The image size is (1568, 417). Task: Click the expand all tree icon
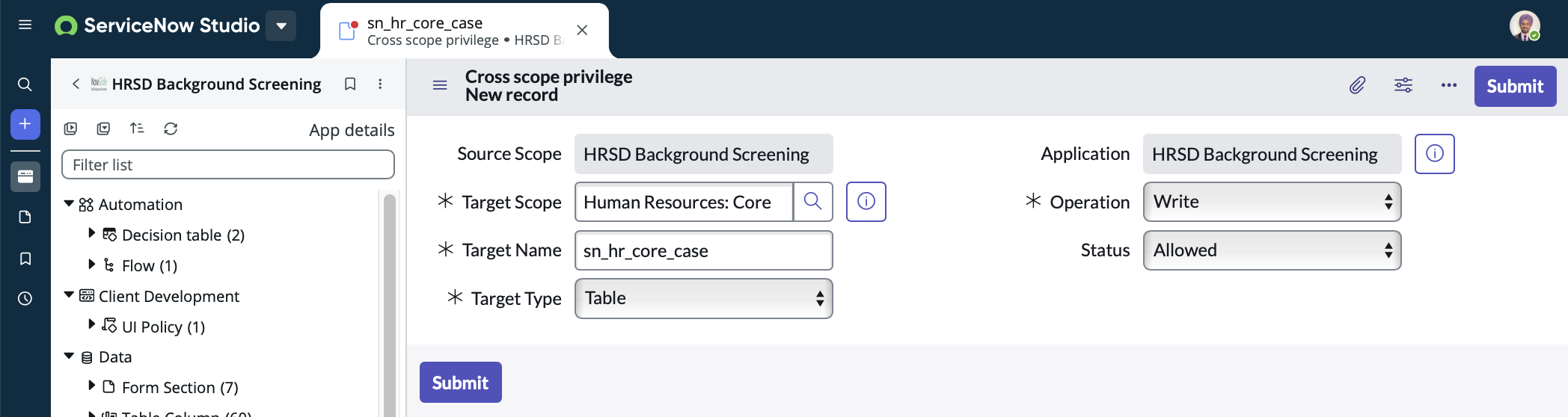pos(70,129)
